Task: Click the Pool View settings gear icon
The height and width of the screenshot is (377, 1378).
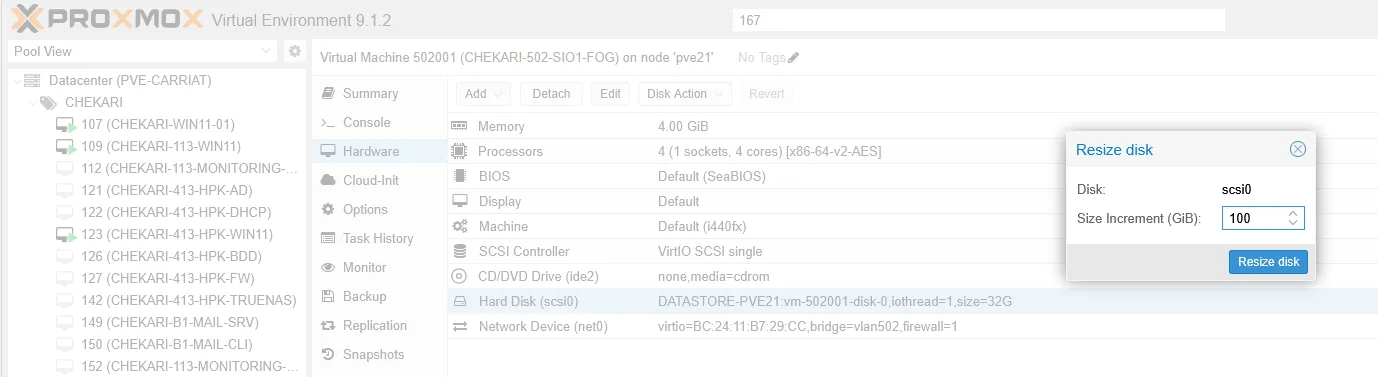Action: pos(294,51)
